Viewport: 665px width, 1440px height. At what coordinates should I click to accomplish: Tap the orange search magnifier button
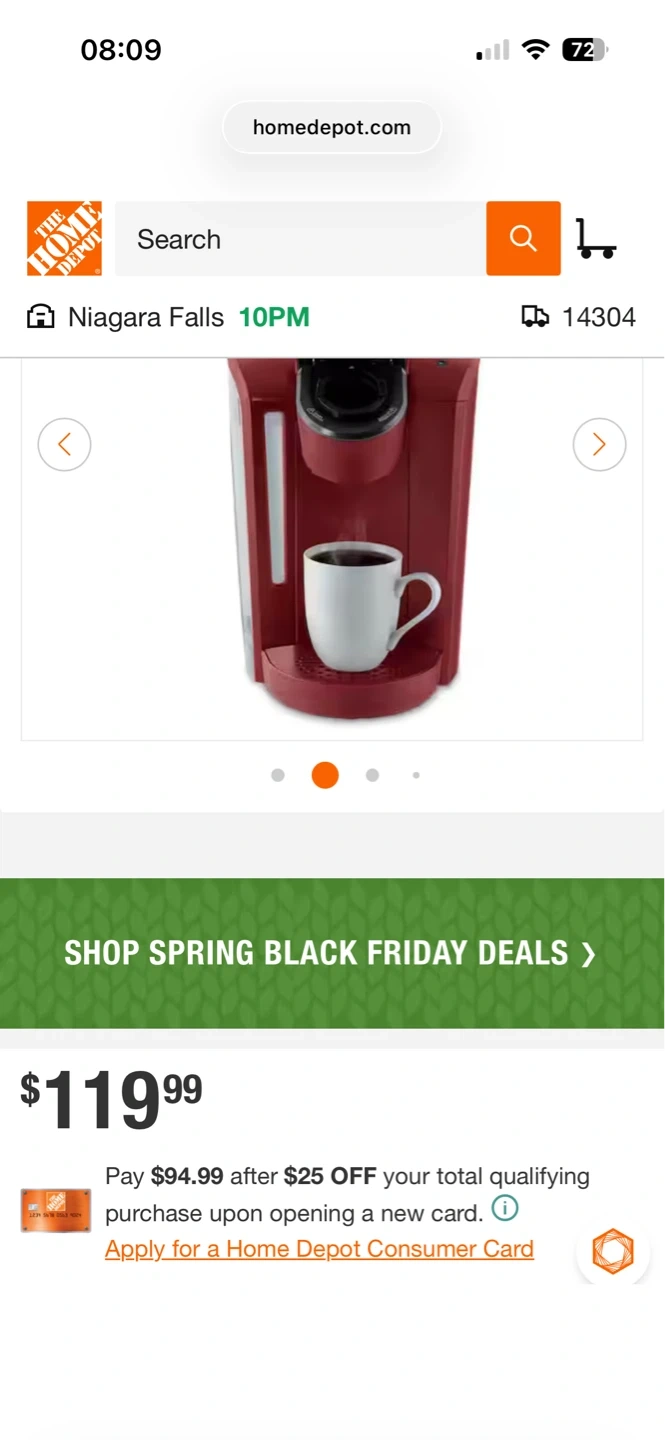523,238
